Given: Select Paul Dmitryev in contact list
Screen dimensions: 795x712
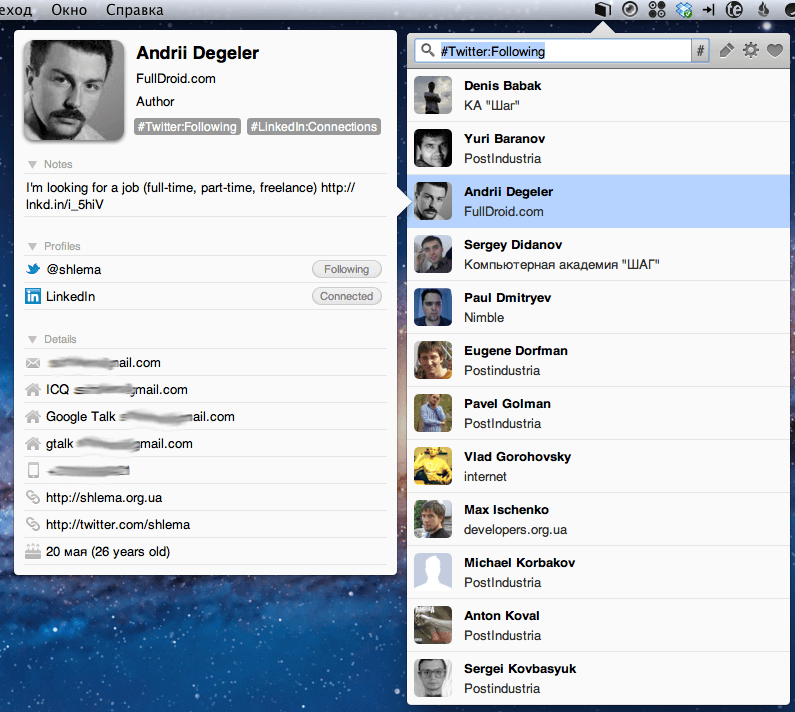Looking at the screenshot, I should click(598, 307).
